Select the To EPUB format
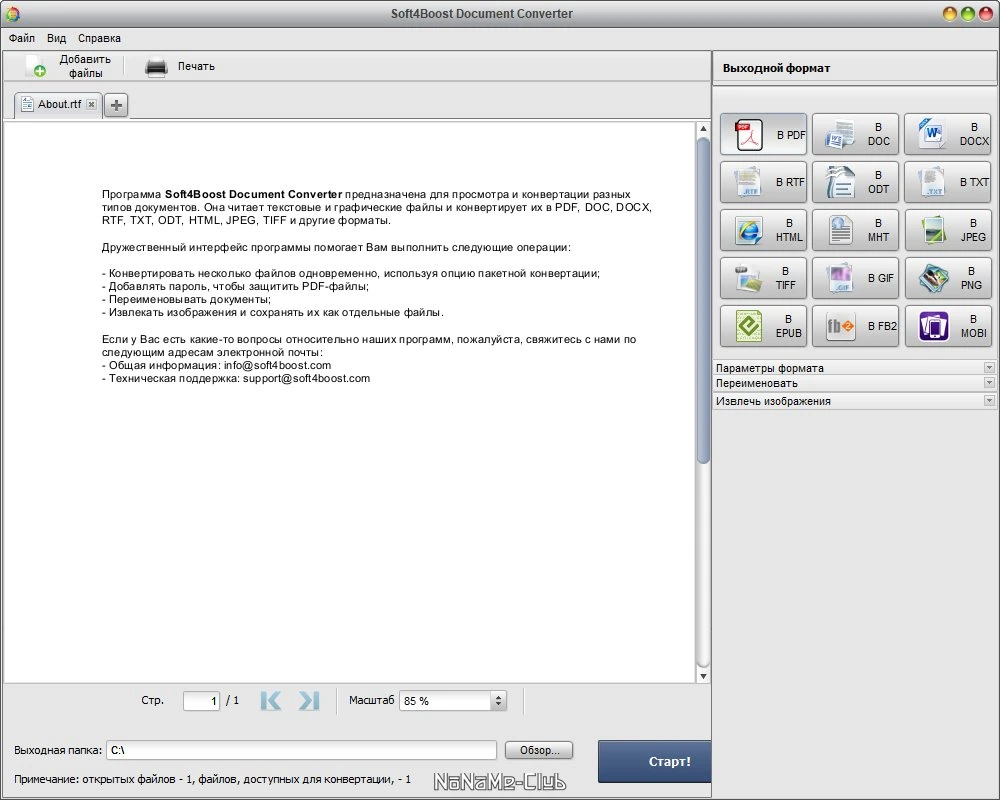This screenshot has height=800, width=1000. click(763, 325)
